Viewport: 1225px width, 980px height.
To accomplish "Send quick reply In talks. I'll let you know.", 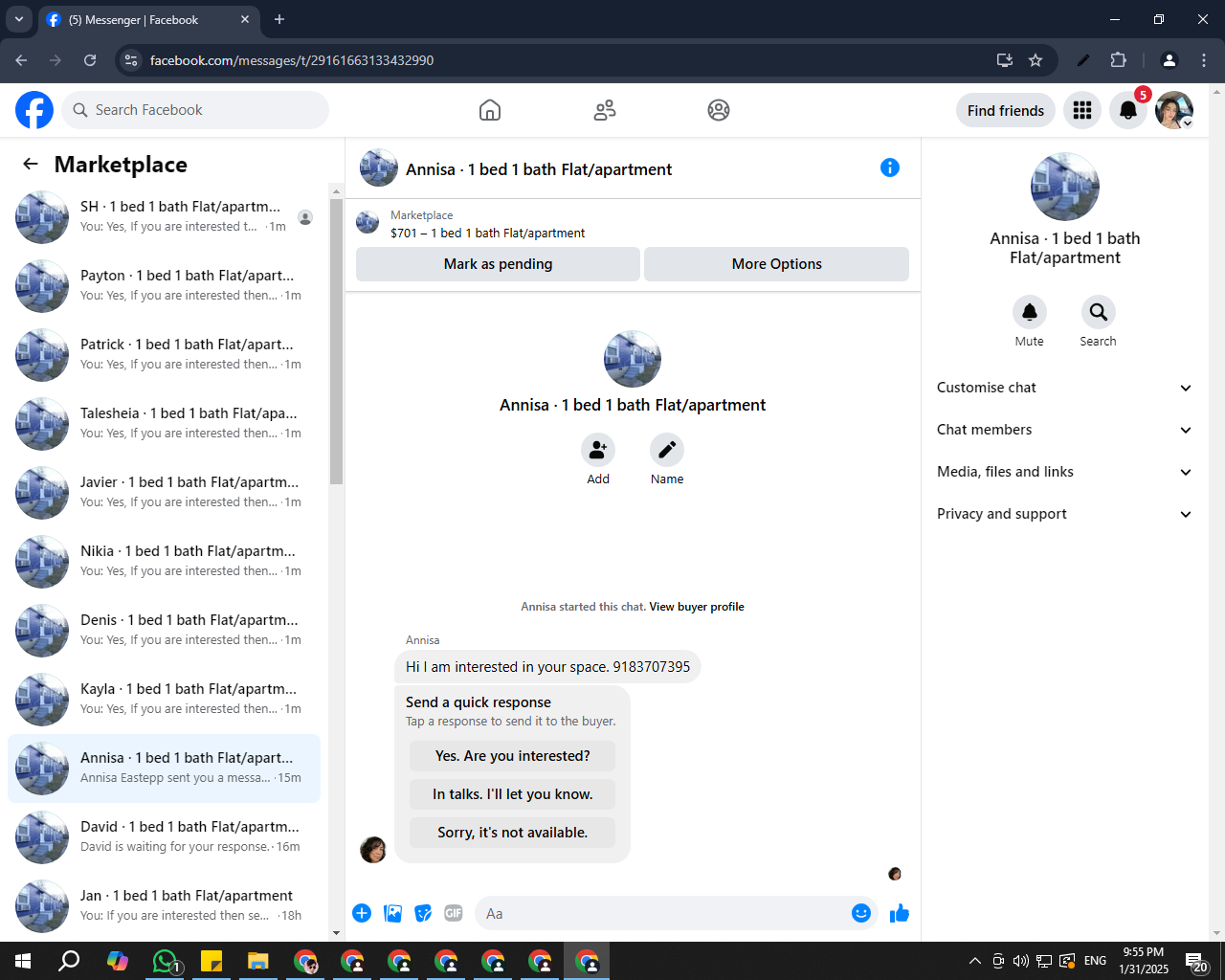I will pos(512,794).
